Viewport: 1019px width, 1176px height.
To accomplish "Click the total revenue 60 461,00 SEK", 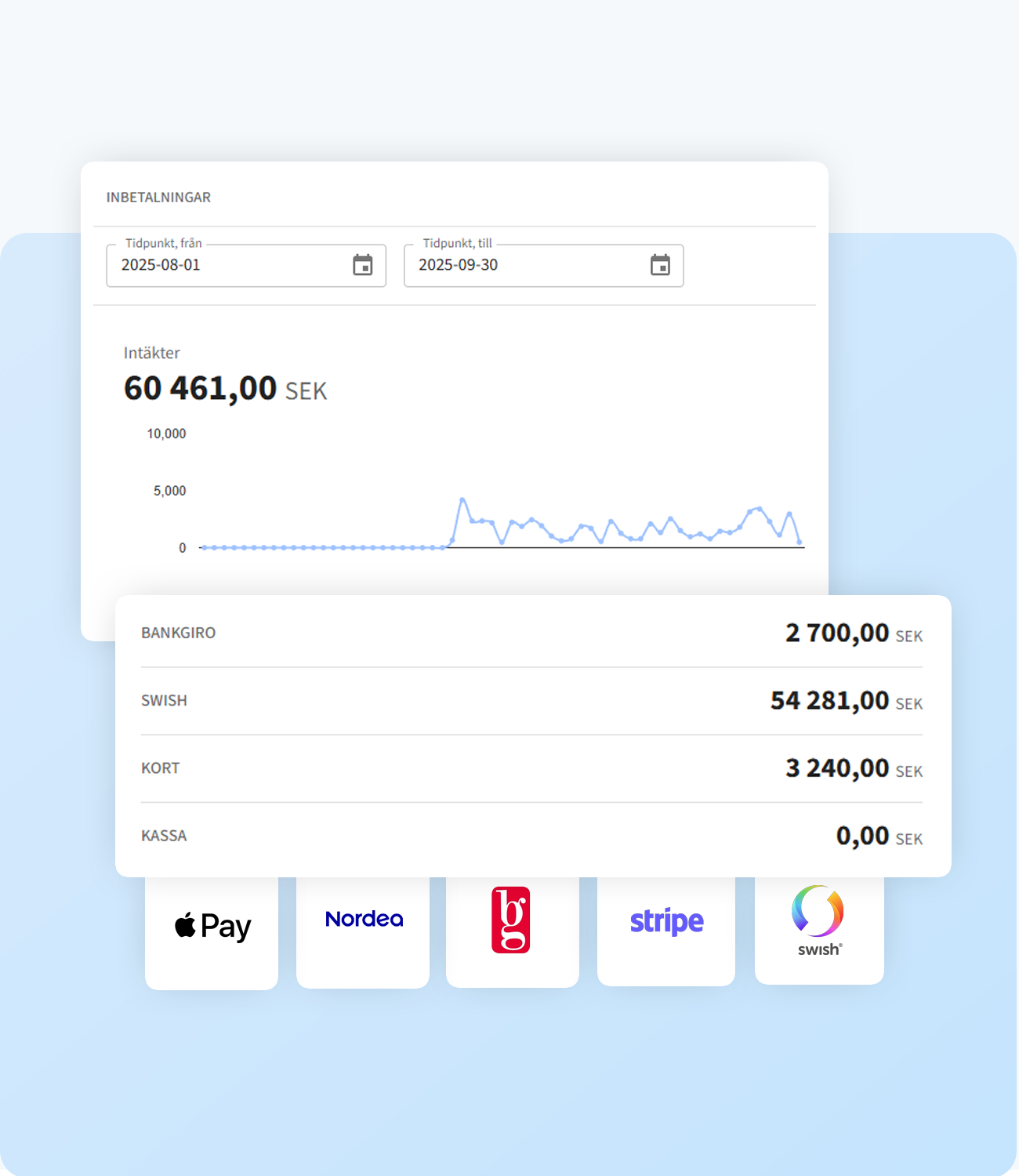I will click(x=225, y=389).
